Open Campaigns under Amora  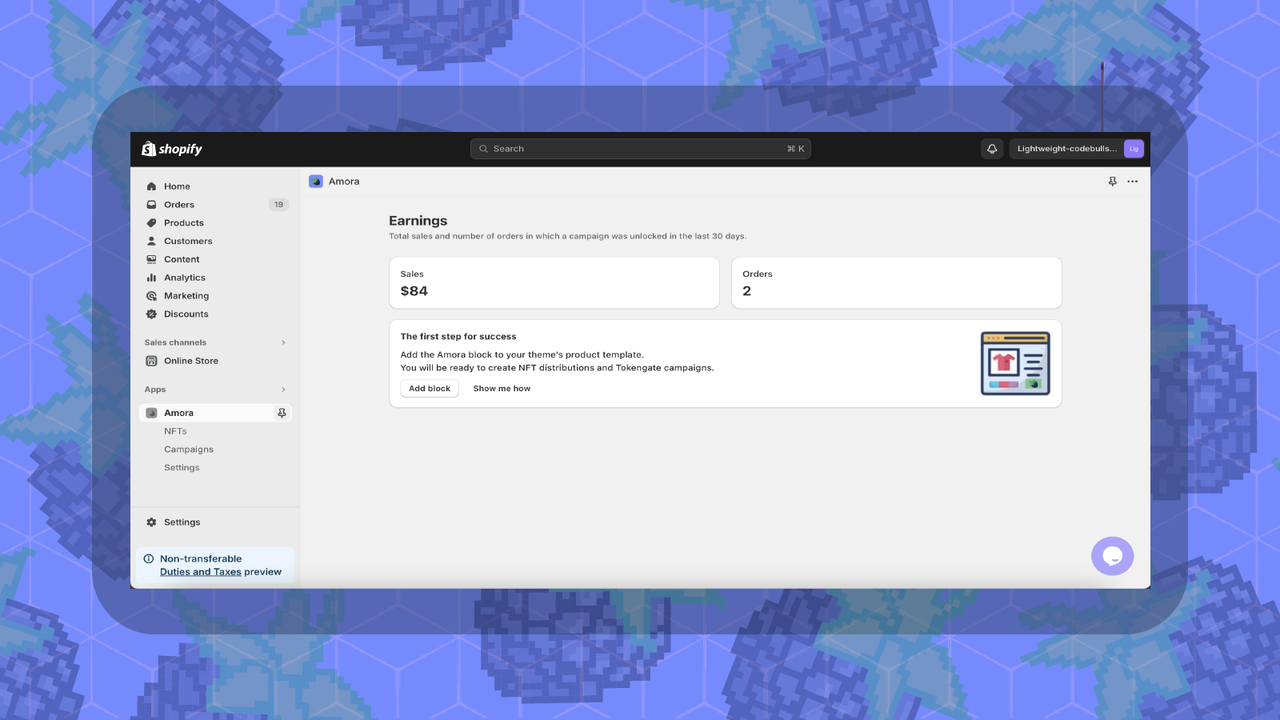(189, 449)
